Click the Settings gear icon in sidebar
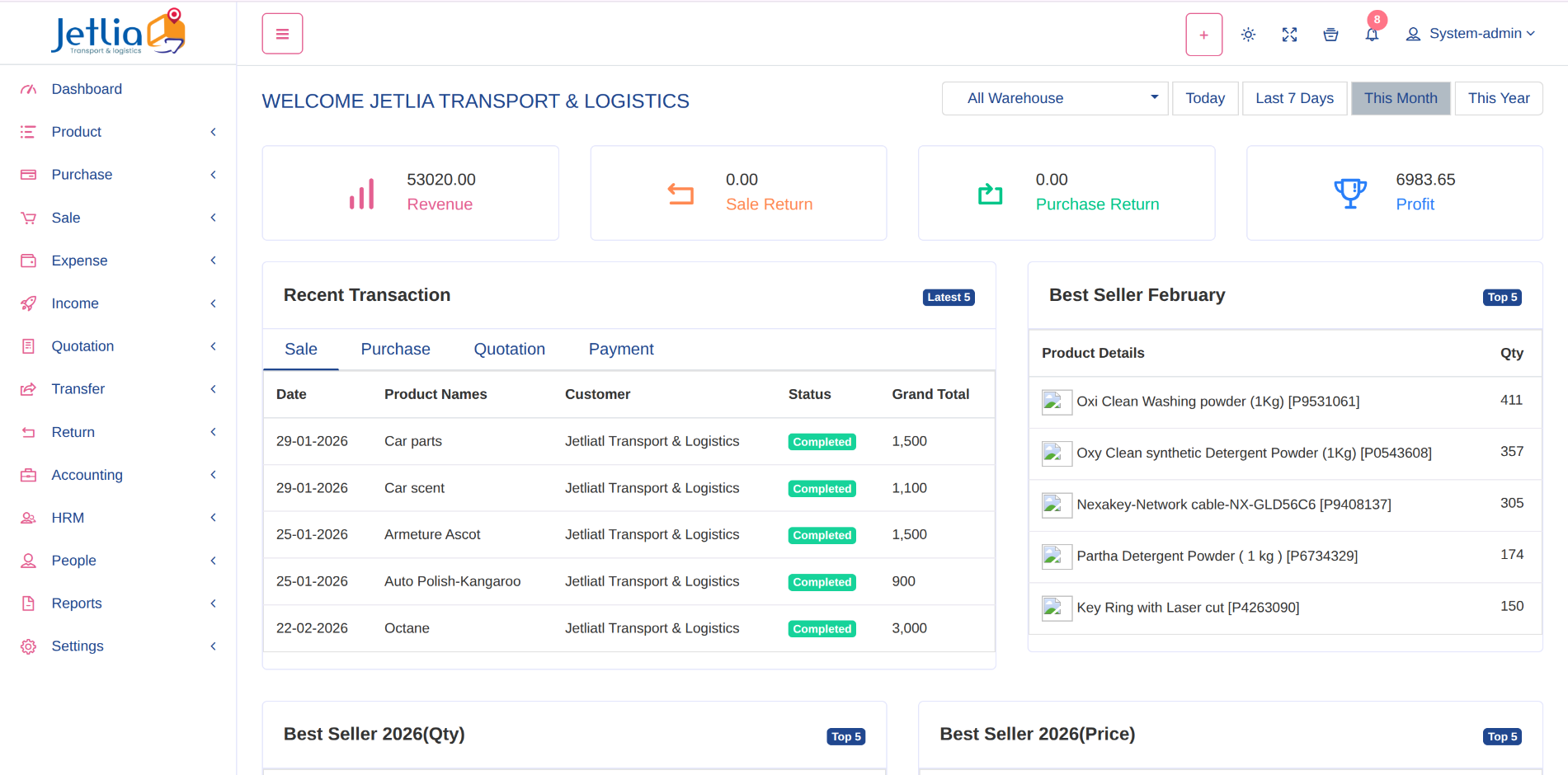The image size is (1568, 775). pos(28,646)
